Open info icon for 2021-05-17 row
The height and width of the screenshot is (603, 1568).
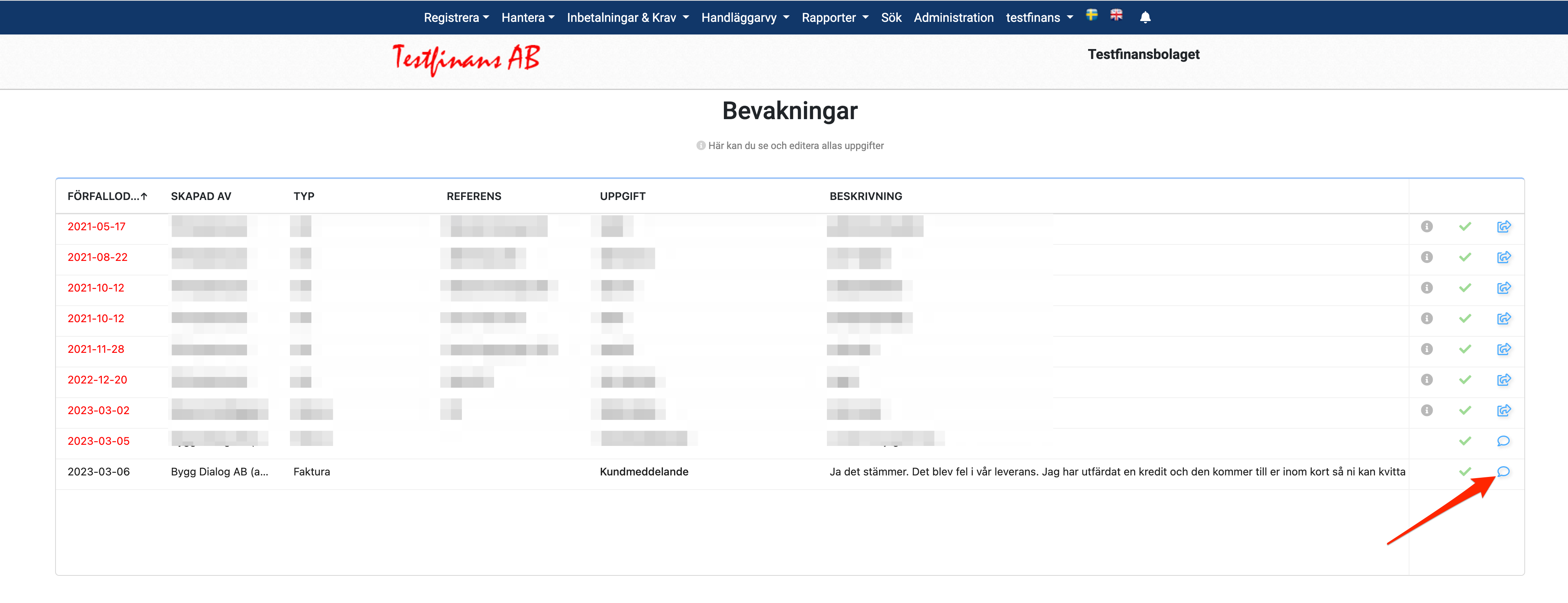coord(1426,226)
